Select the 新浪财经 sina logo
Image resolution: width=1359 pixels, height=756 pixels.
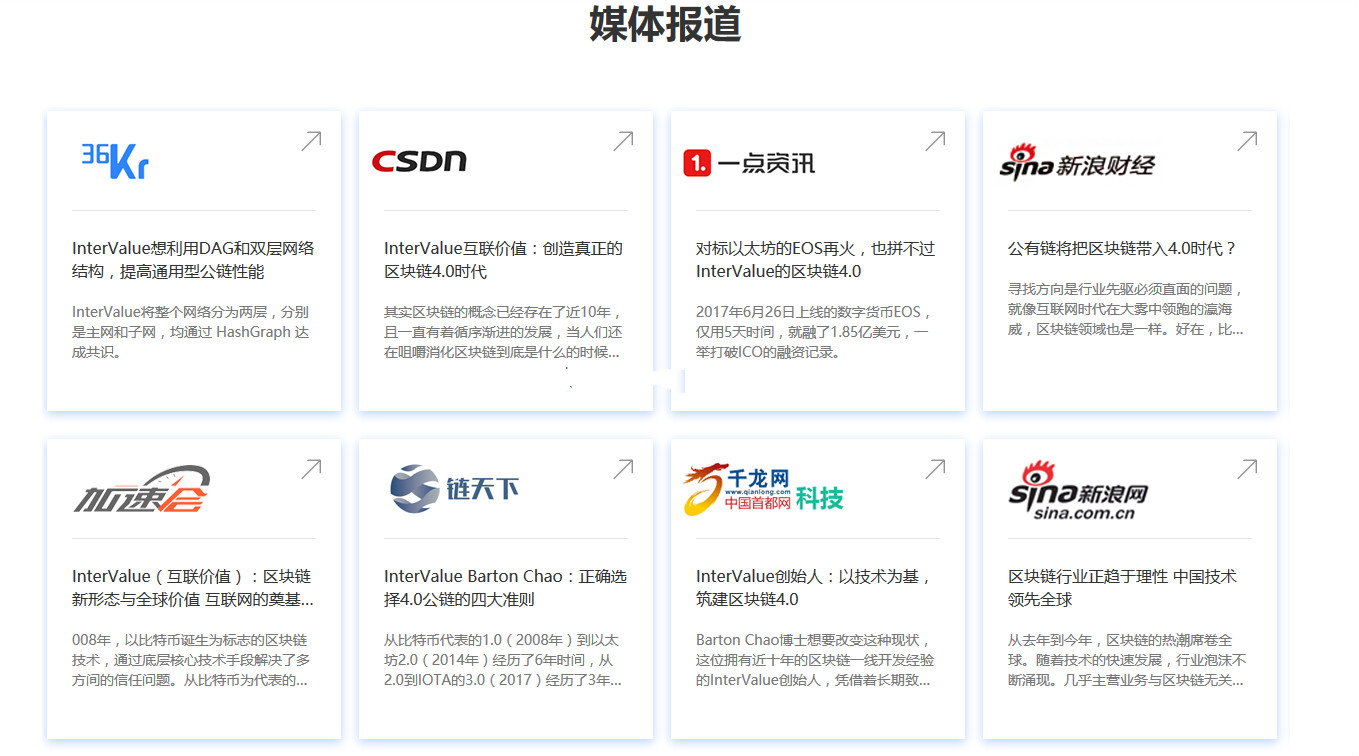pos(1077,162)
